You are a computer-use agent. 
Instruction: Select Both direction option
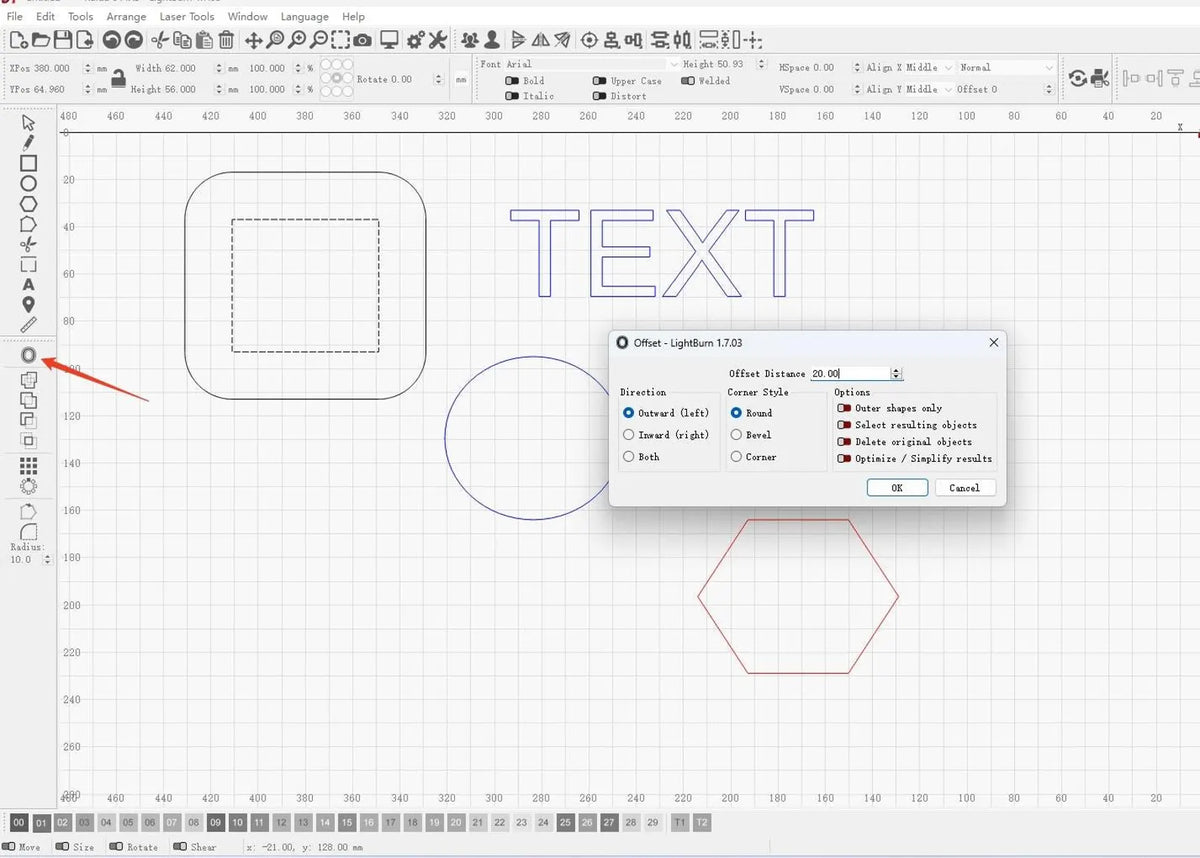point(641,457)
